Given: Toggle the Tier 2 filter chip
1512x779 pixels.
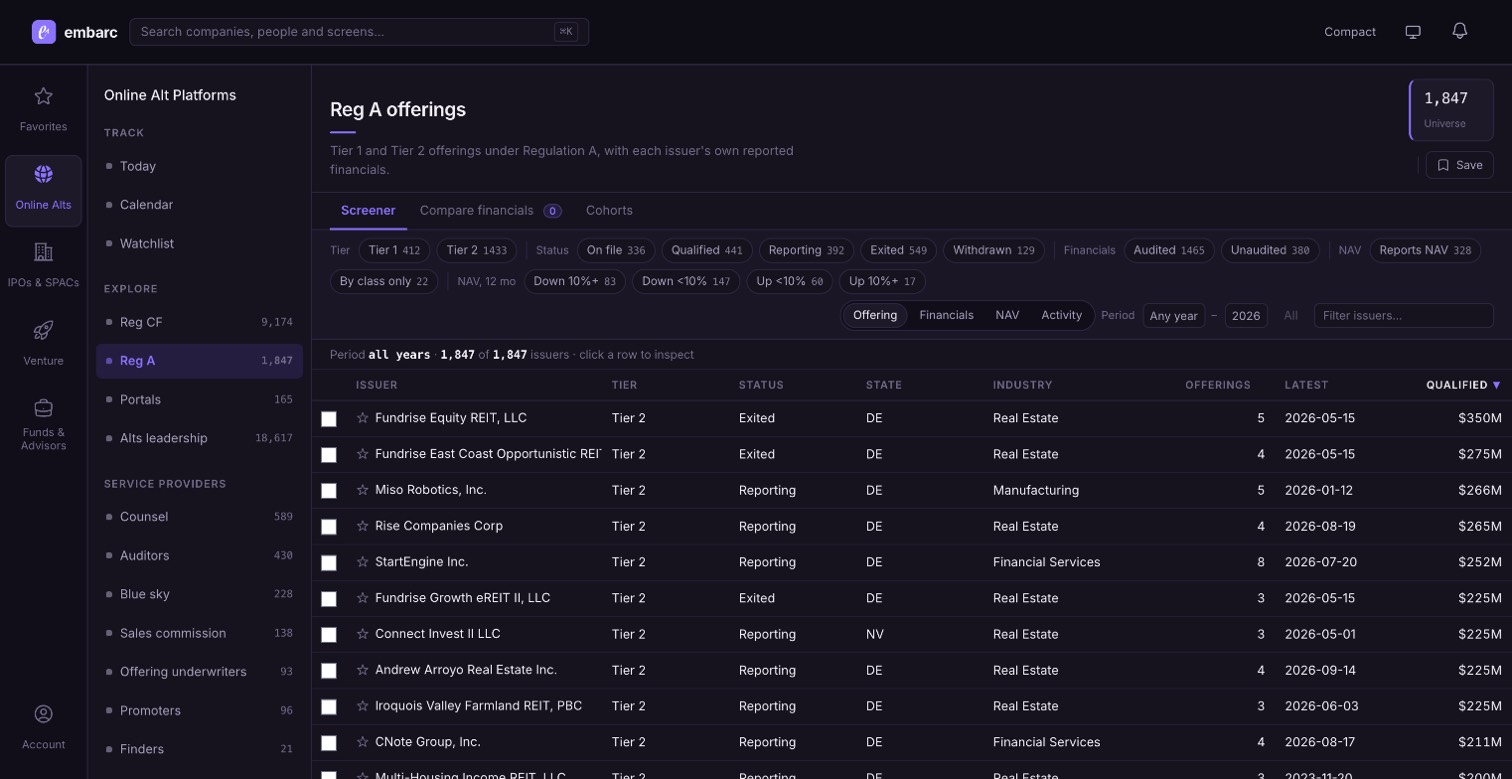Looking at the screenshot, I should (476, 250).
